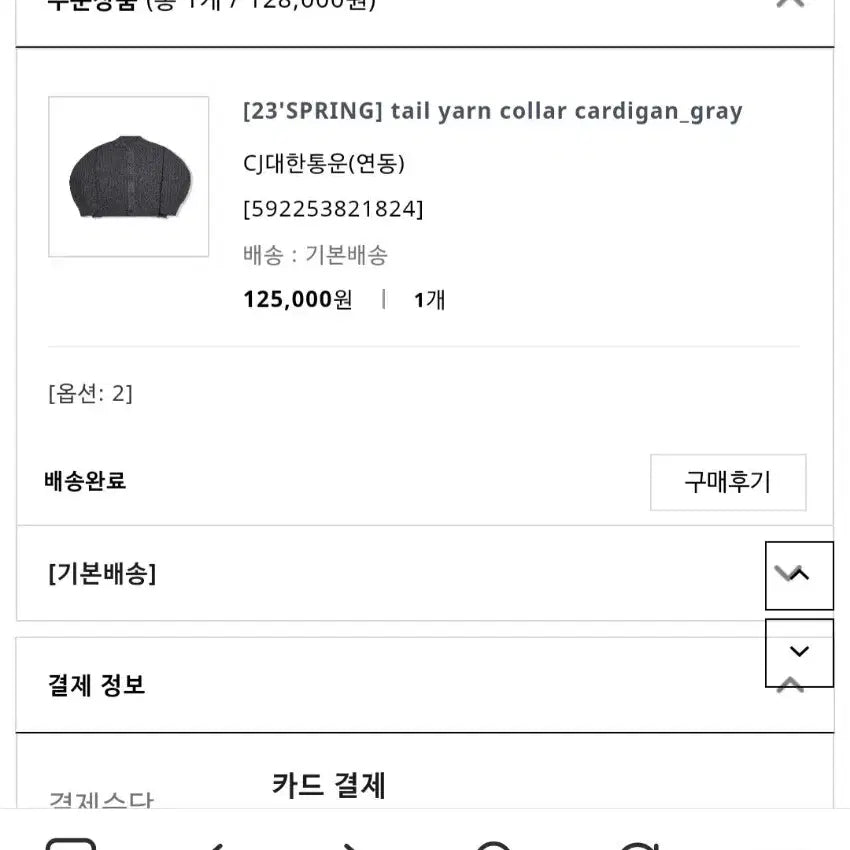The image size is (850, 850).
Task: Open CJ대한통운(연동) delivery tracking link
Action: (x=324, y=163)
